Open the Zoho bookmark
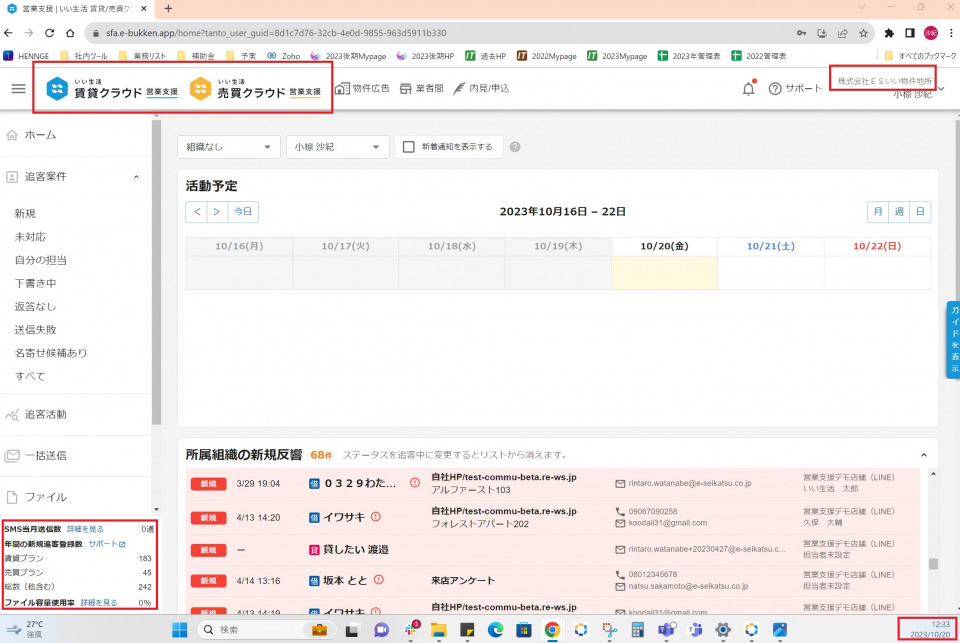Viewport: 960px width, 643px height. pos(283,56)
